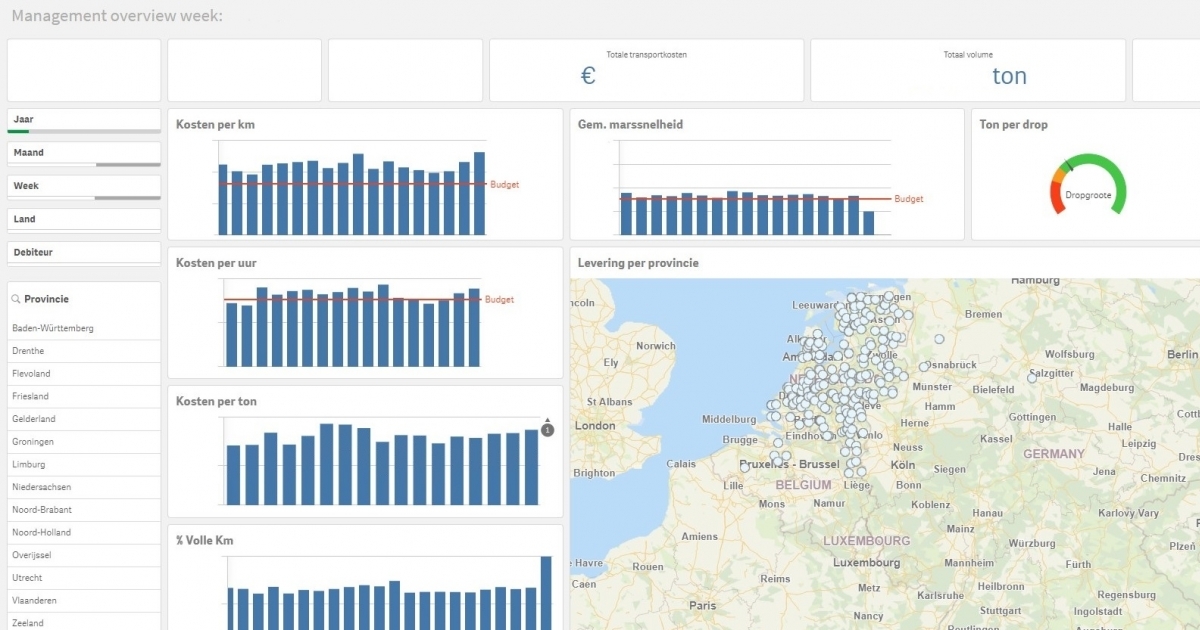
Task: Click Paris on the map
Action: [x=703, y=605]
